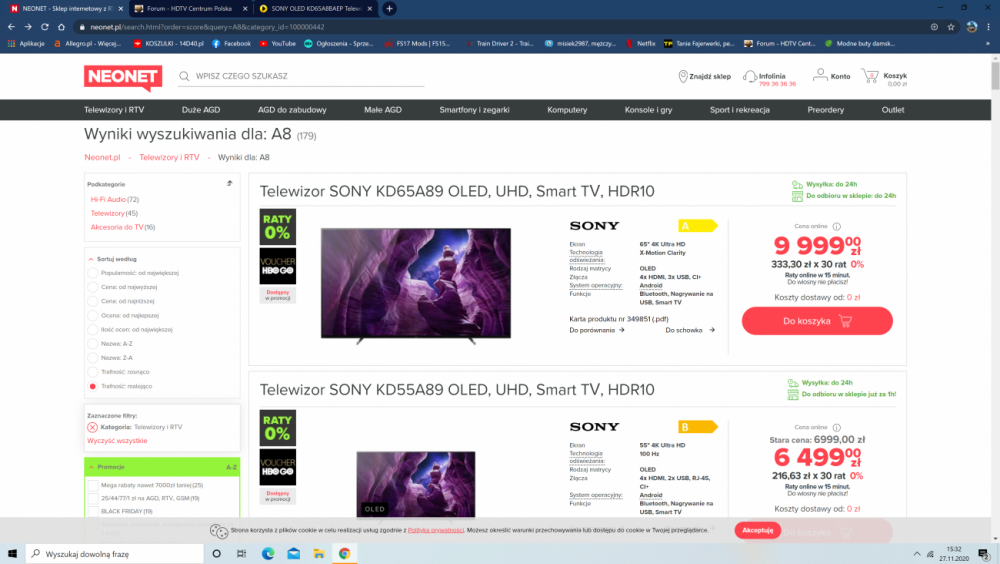This screenshot has height=564, width=1000.
Task: Open the Infolinia headset icon
Action: (x=750, y=77)
